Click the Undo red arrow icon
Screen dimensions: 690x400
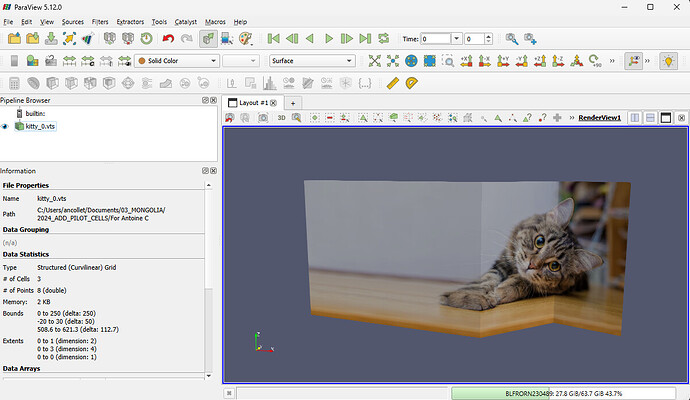pos(168,39)
